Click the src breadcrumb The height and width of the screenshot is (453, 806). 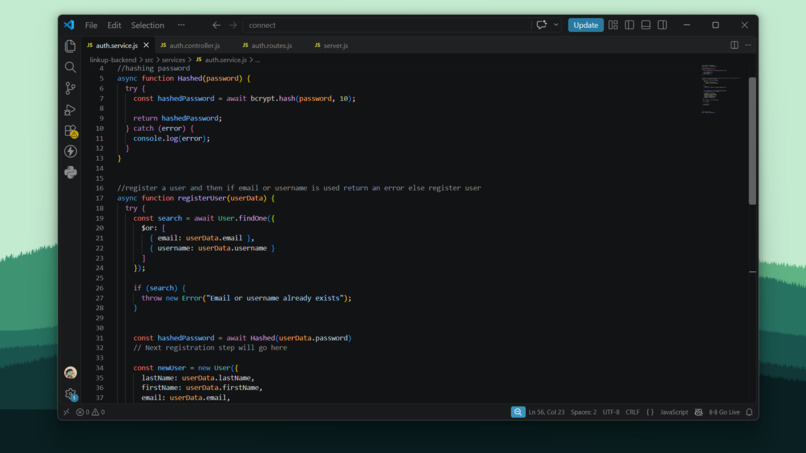click(149, 60)
